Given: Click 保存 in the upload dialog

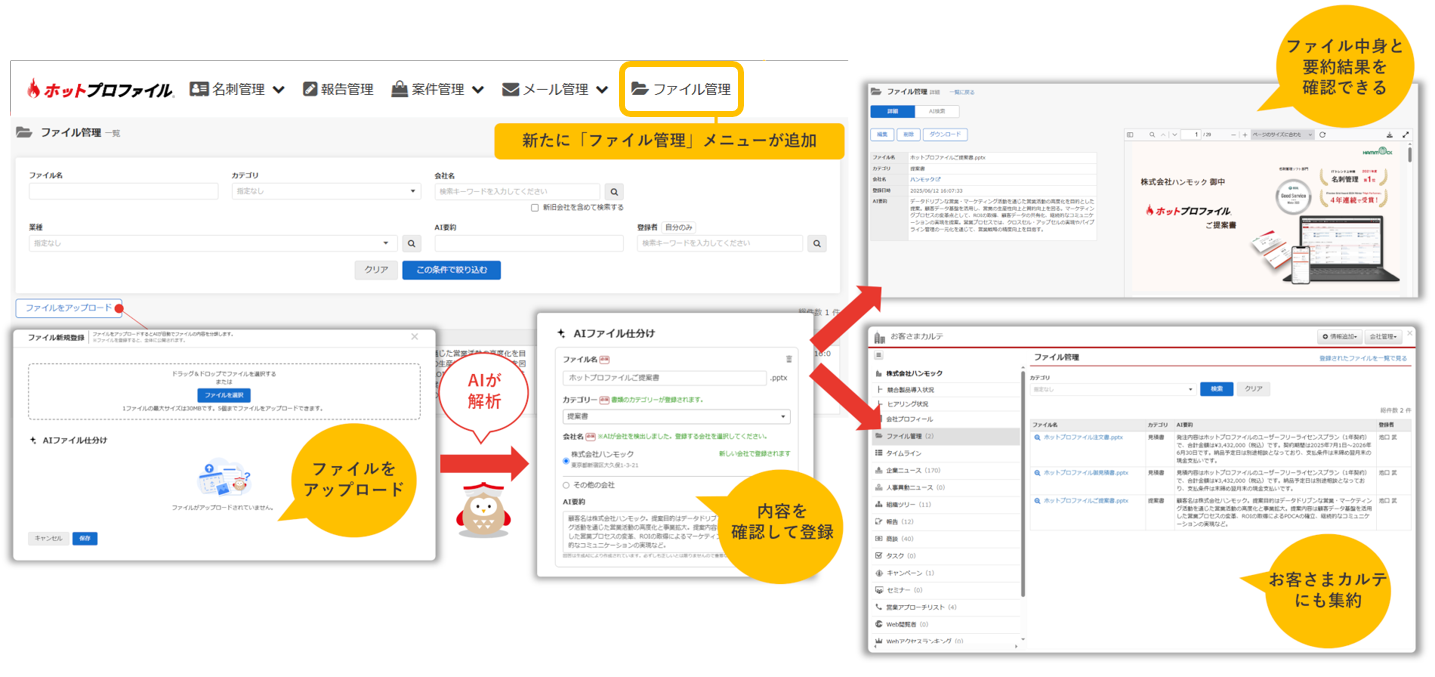Looking at the screenshot, I should point(85,538).
